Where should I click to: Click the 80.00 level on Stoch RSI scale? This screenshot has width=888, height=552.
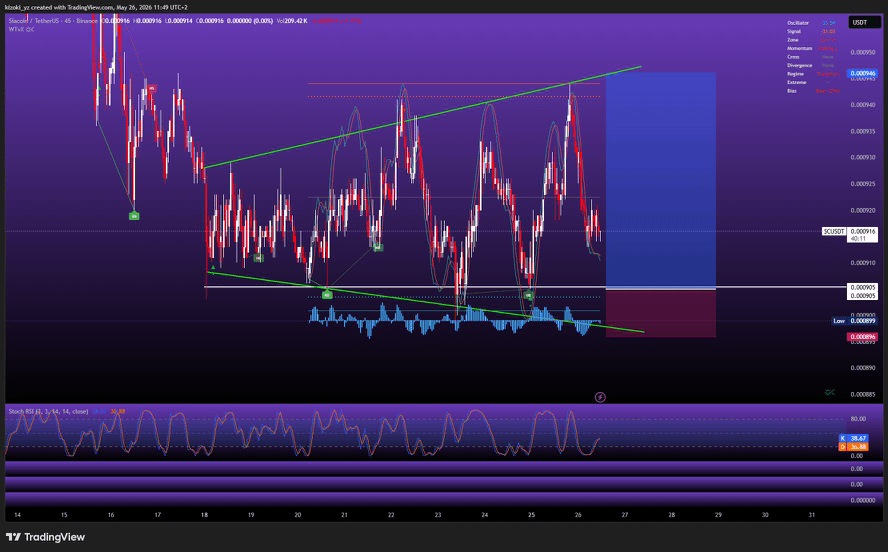[x=857, y=420]
